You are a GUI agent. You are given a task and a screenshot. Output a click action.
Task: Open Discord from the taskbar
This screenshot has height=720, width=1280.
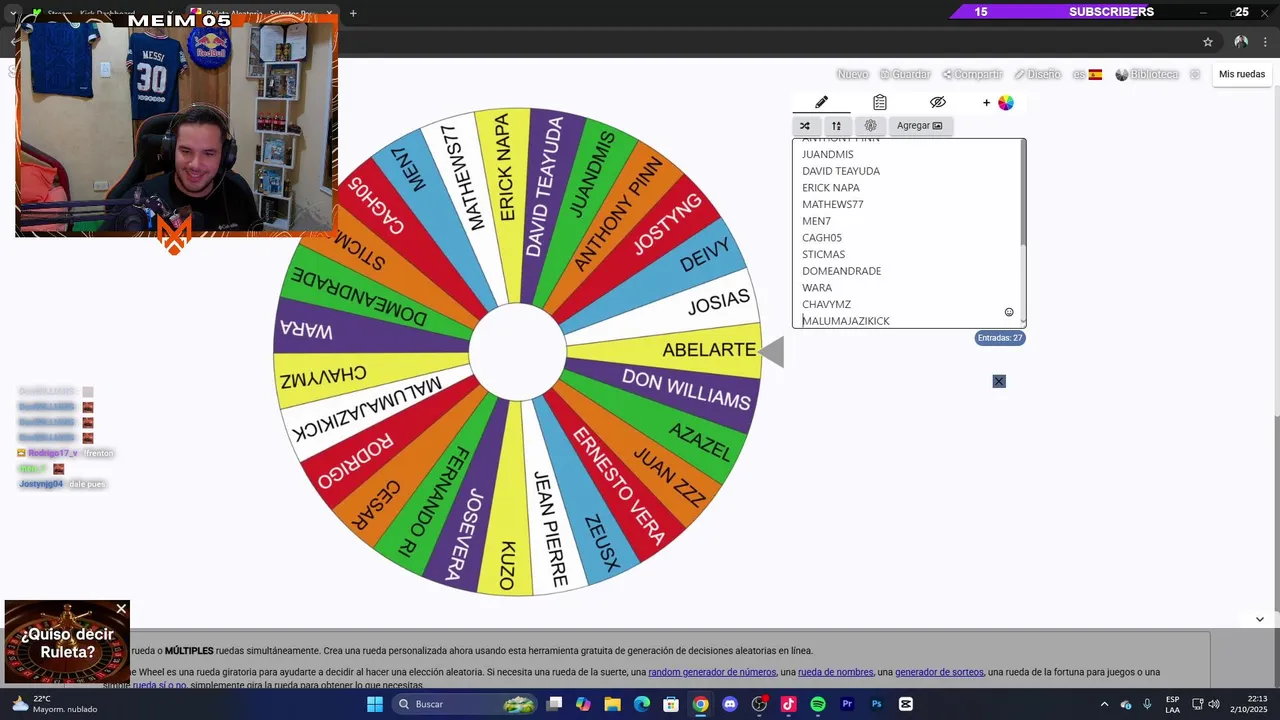point(730,704)
